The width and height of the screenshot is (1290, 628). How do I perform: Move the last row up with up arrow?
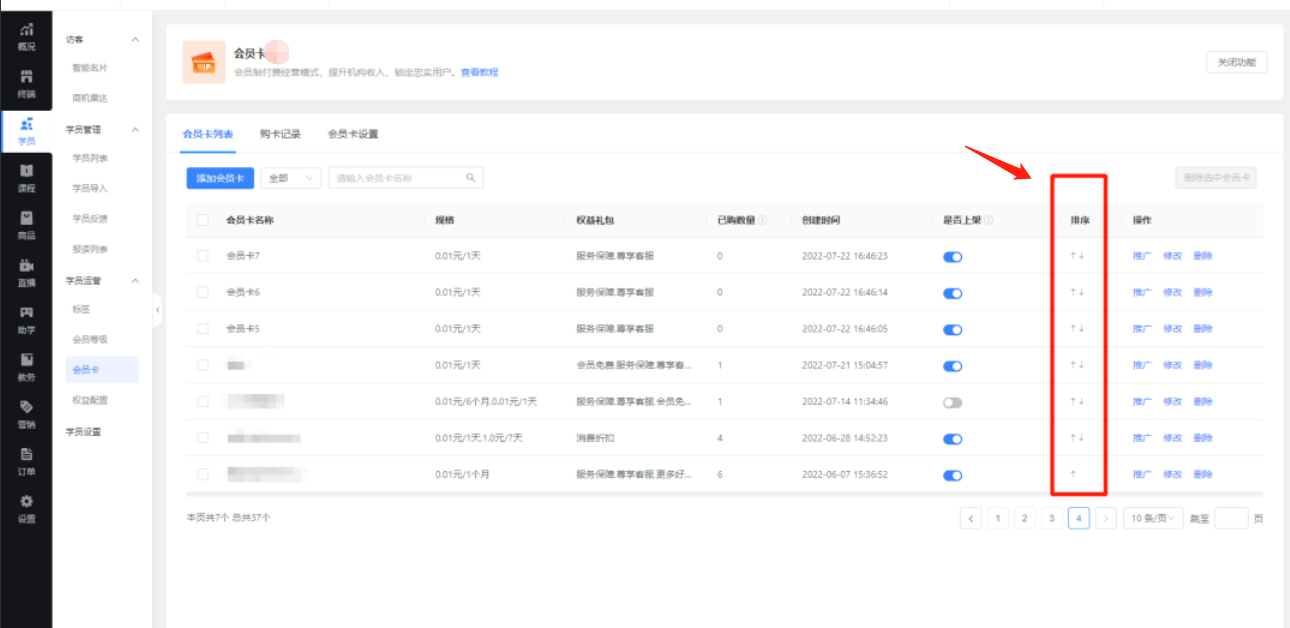pos(1073,474)
